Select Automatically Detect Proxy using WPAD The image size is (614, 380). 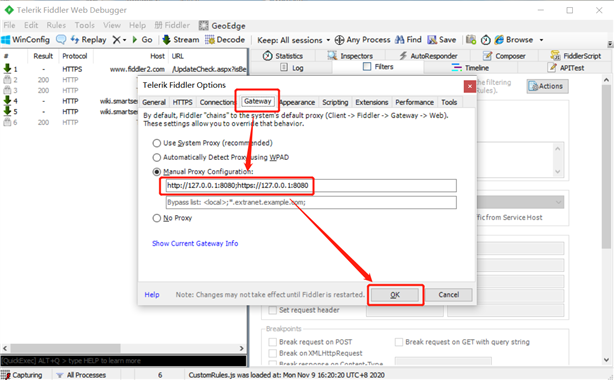point(157,157)
